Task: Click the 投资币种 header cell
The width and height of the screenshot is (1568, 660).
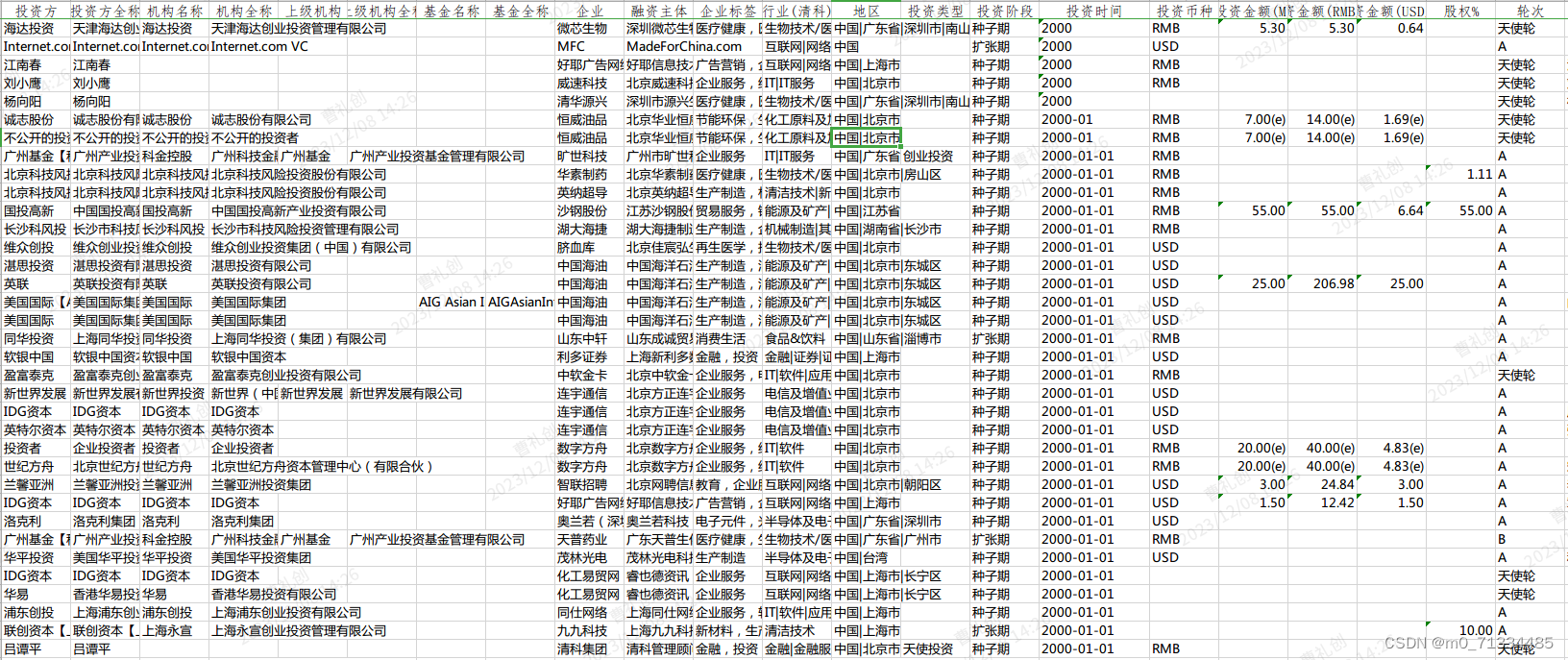Action: (1184, 11)
